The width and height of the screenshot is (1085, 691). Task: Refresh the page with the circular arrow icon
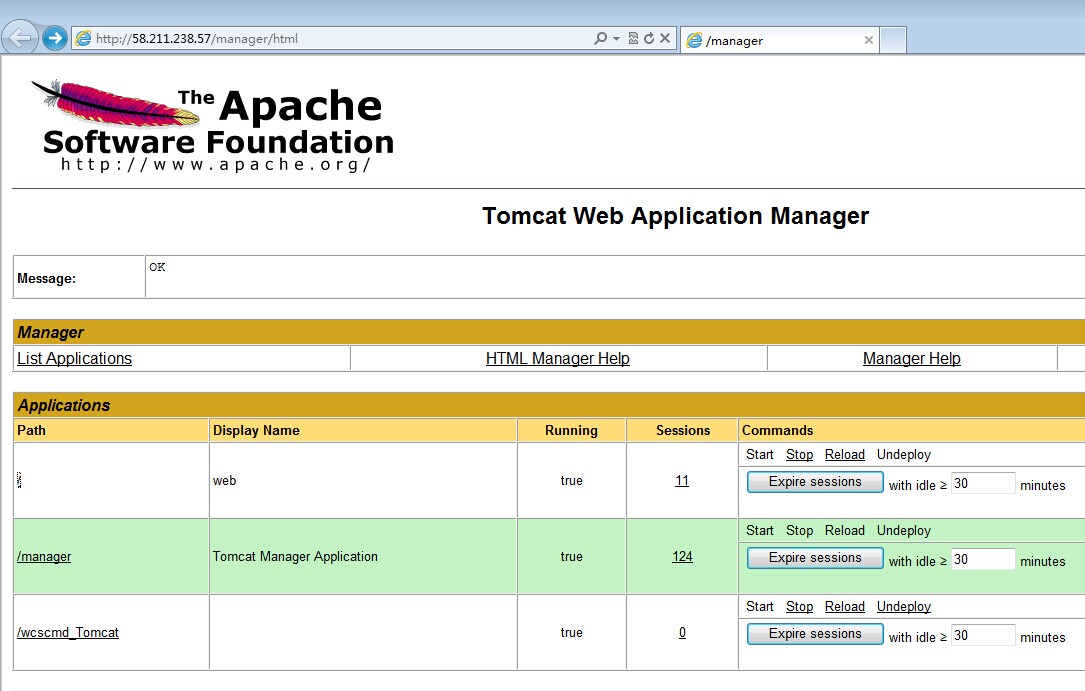(x=649, y=39)
